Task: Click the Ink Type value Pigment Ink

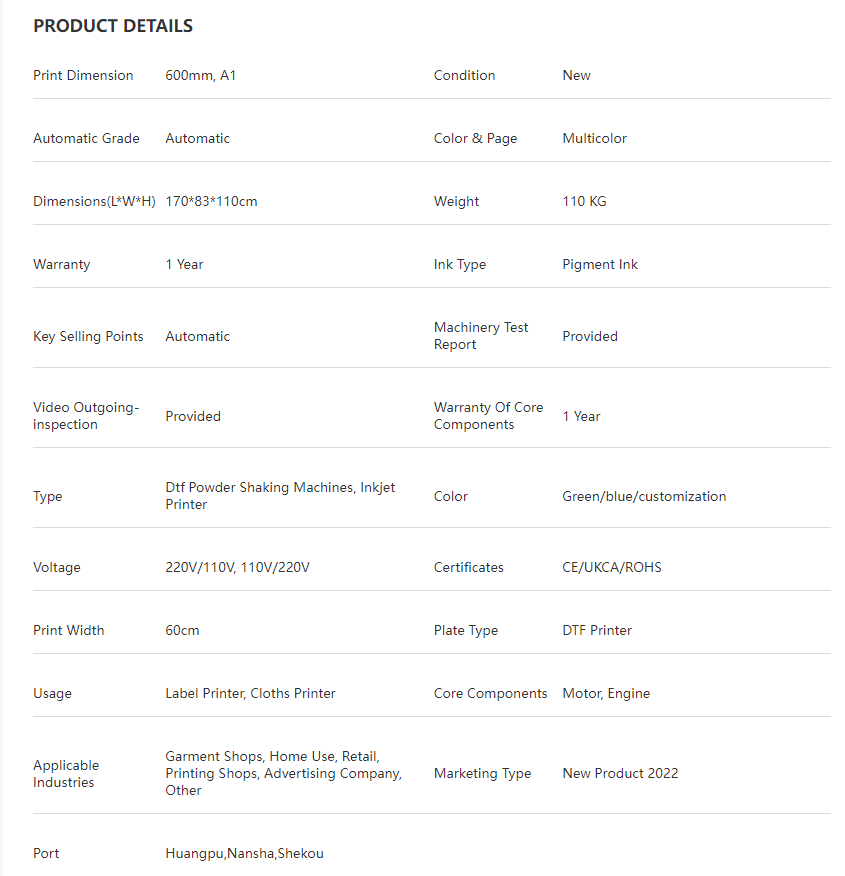Action: 600,264
